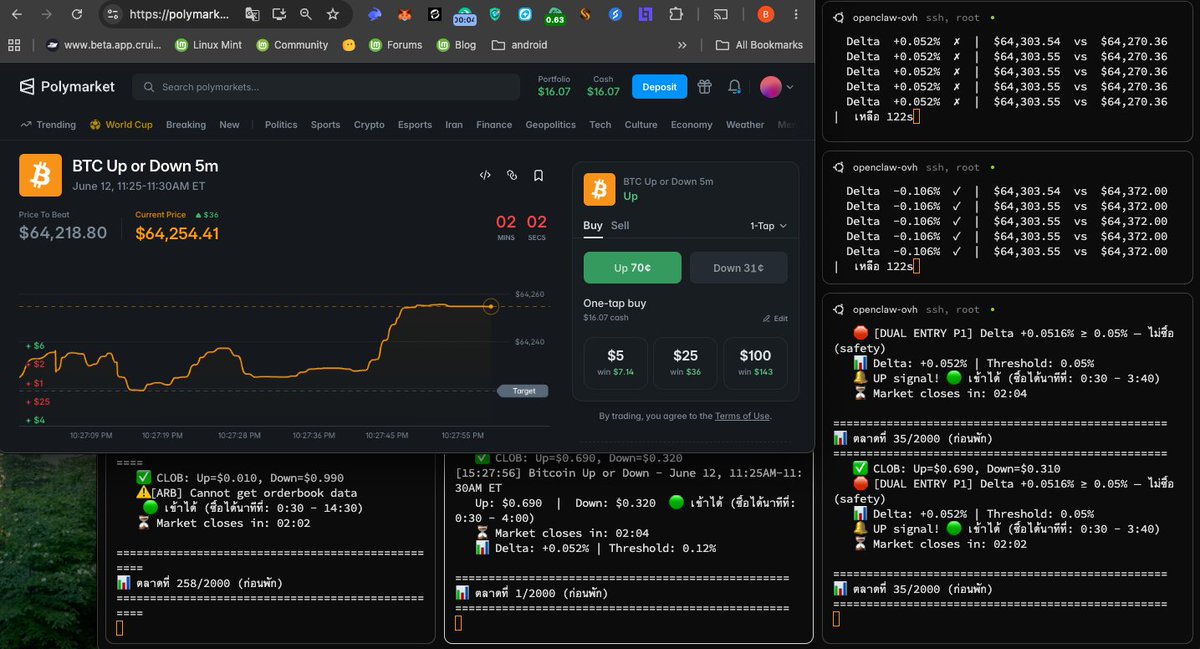
Task: Click the Bitcoin logo beside market title
Action: tap(40, 175)
